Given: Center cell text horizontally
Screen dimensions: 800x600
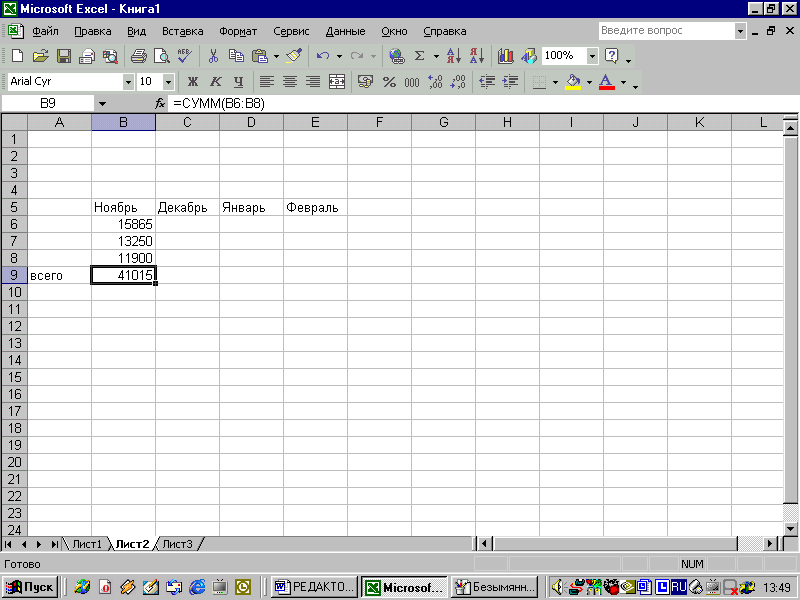Looking at the screenshot, I should pos(290,82).
